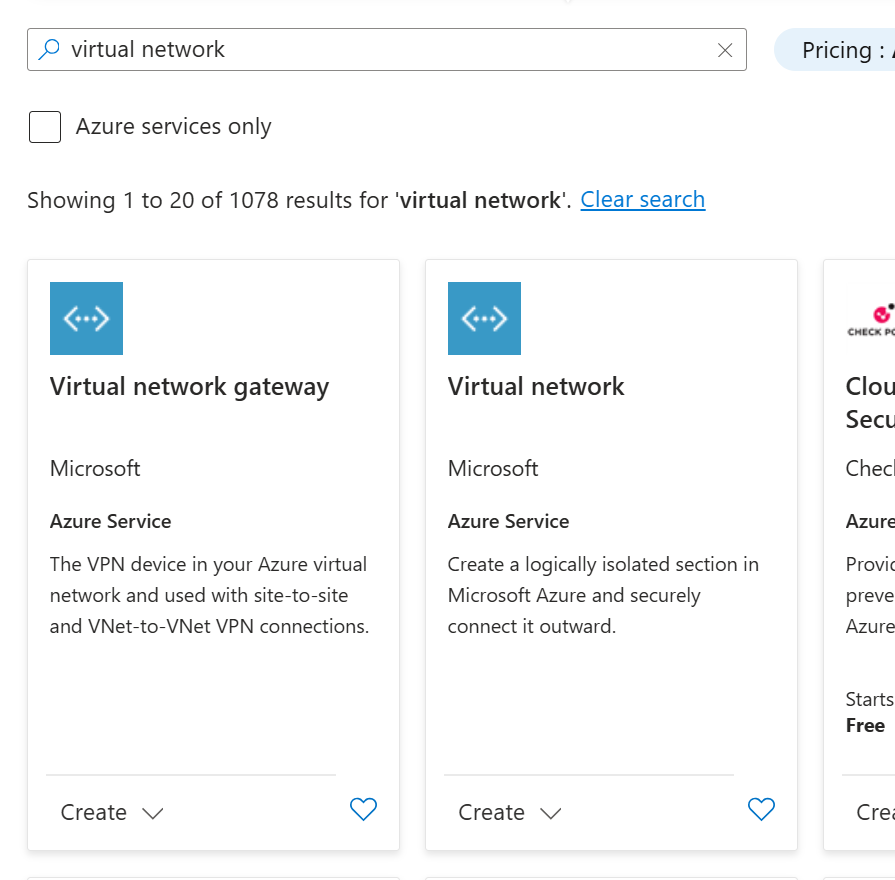Click the search magnifier icon
Viewport: 895px width, 880px height.
pyautogui.click(x=49, y=50)
